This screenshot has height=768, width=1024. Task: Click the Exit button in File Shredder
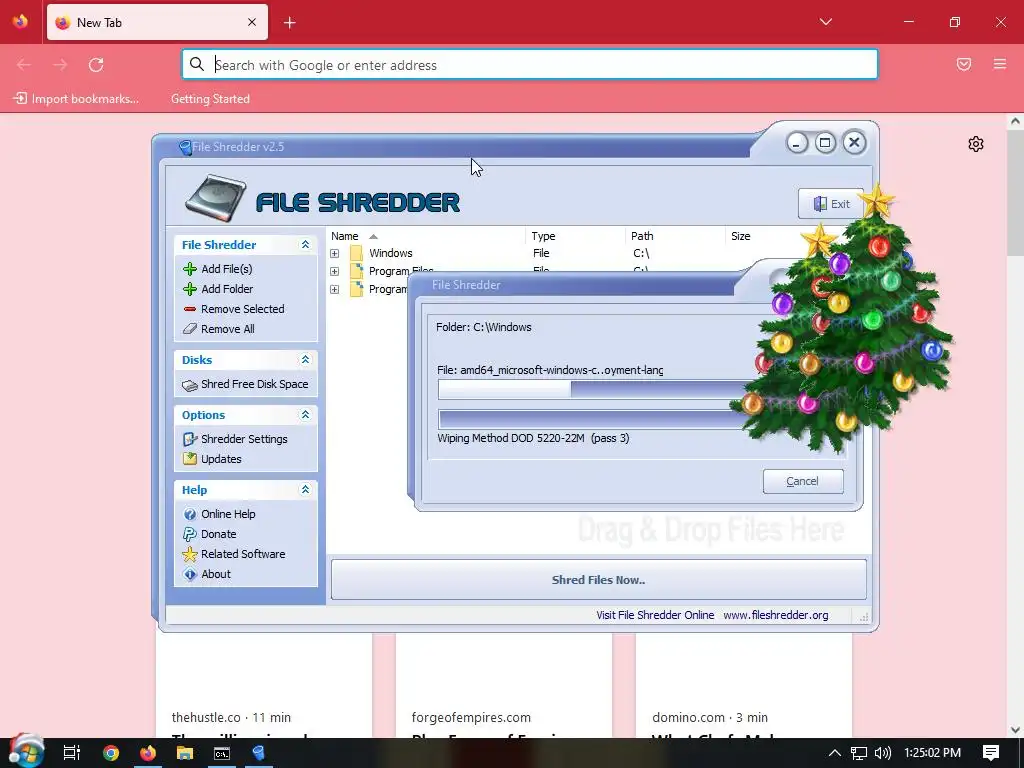[831, 204]
